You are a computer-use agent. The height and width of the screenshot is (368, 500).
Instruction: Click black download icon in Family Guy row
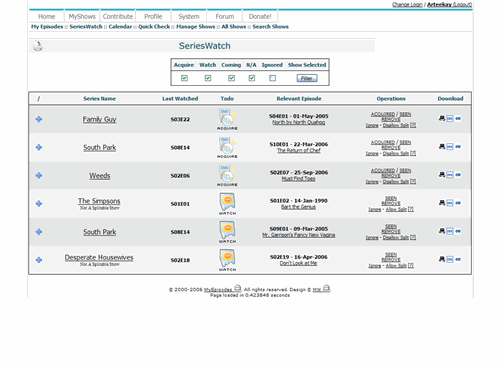pyautogui.click(x=442, y=118)
